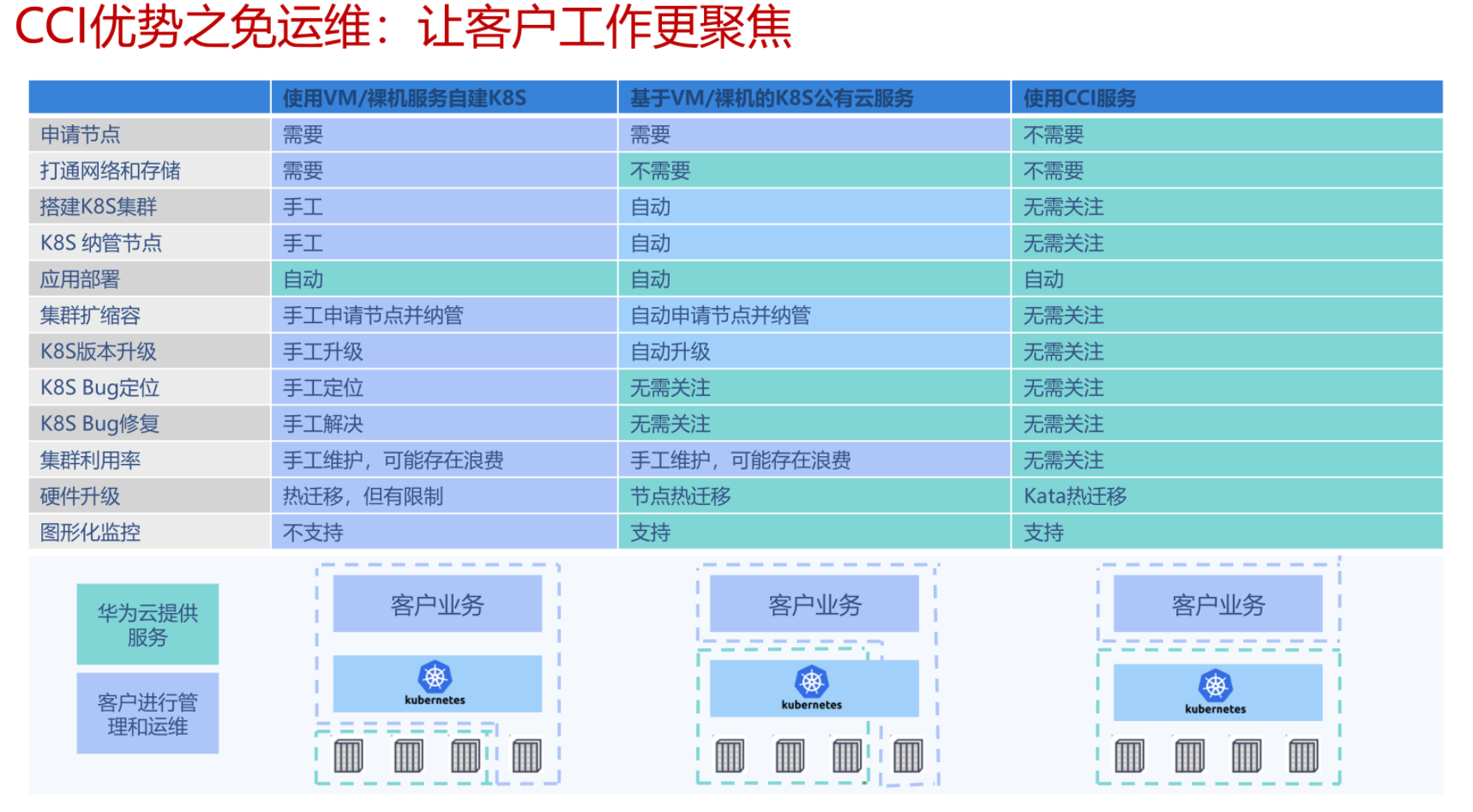1473x812 pixels.
Task: Select the 客户业务 box in the middle diagram
Action: pyautogui.click(x=815, y=604)
